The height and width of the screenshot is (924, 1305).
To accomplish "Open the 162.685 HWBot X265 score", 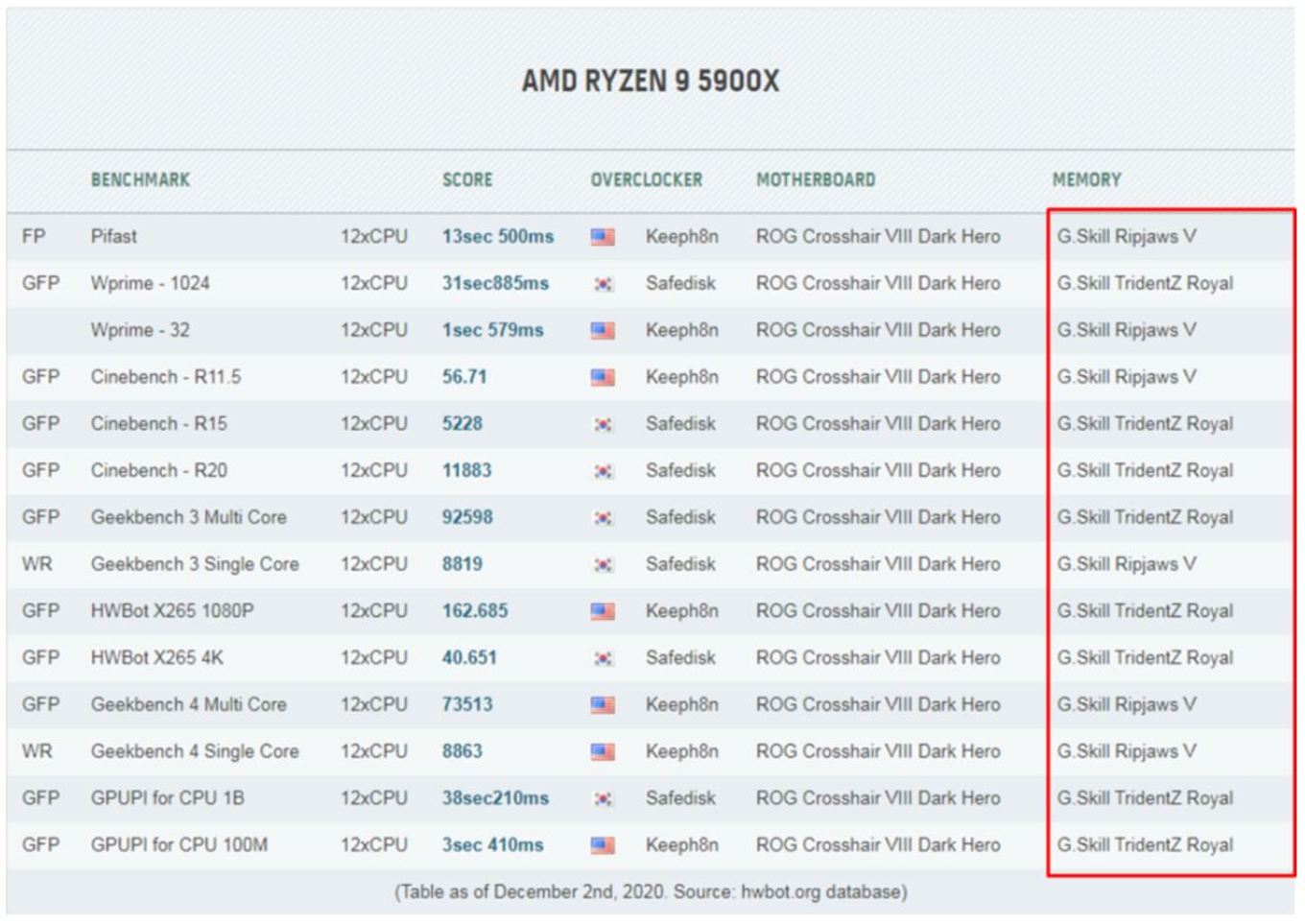I will [475, 611].
